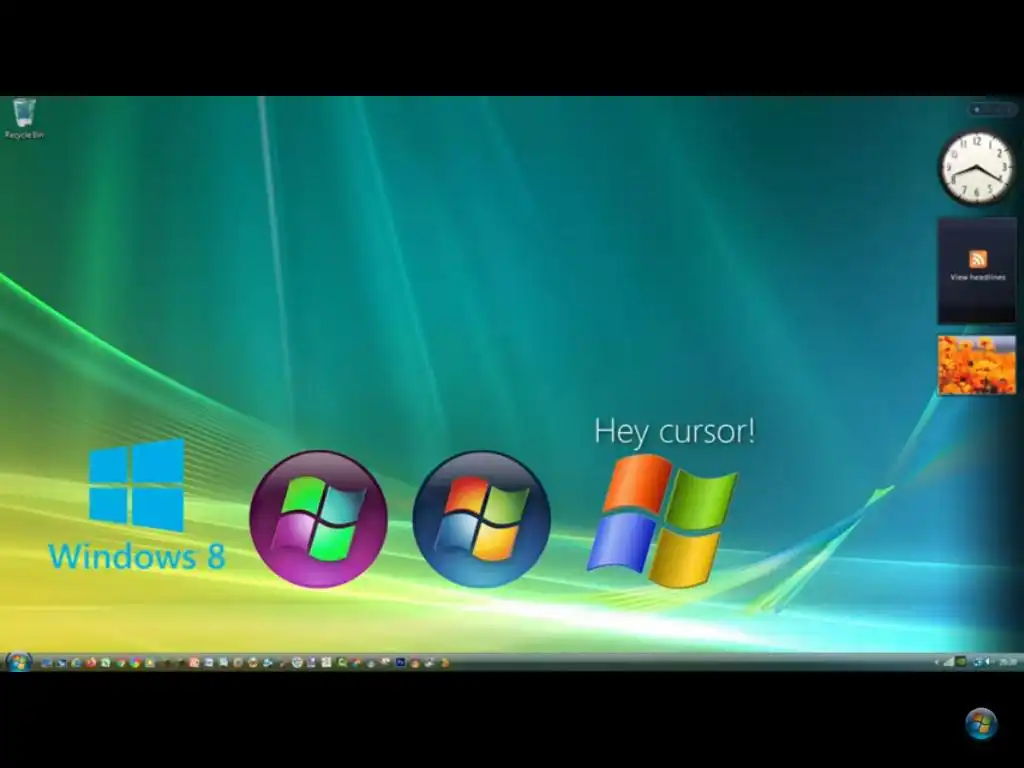Viewport: 1024px width, 768px height.
Task: Click the sidebar controls at top right
Action: pos(992,109)
